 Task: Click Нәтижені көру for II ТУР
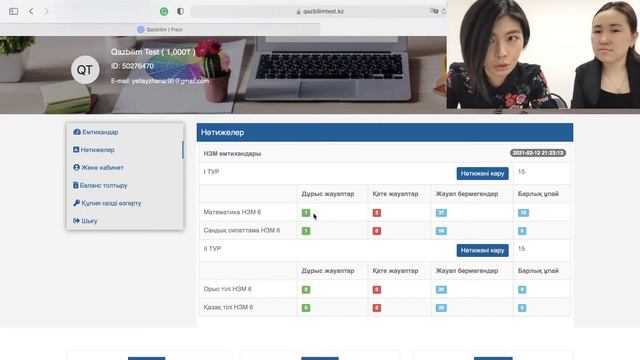coord(482,250)
